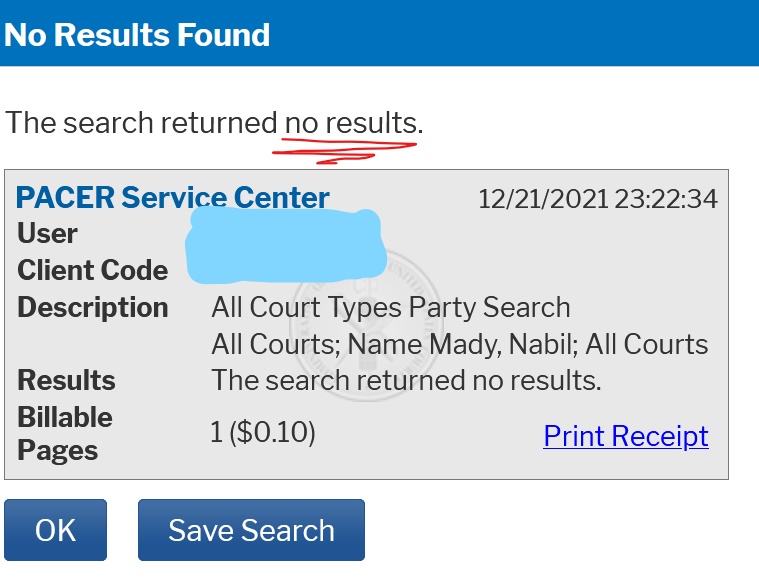759x584 pixels.
Task: Click the faint court seal watermark
Action: tap(366, 325)
